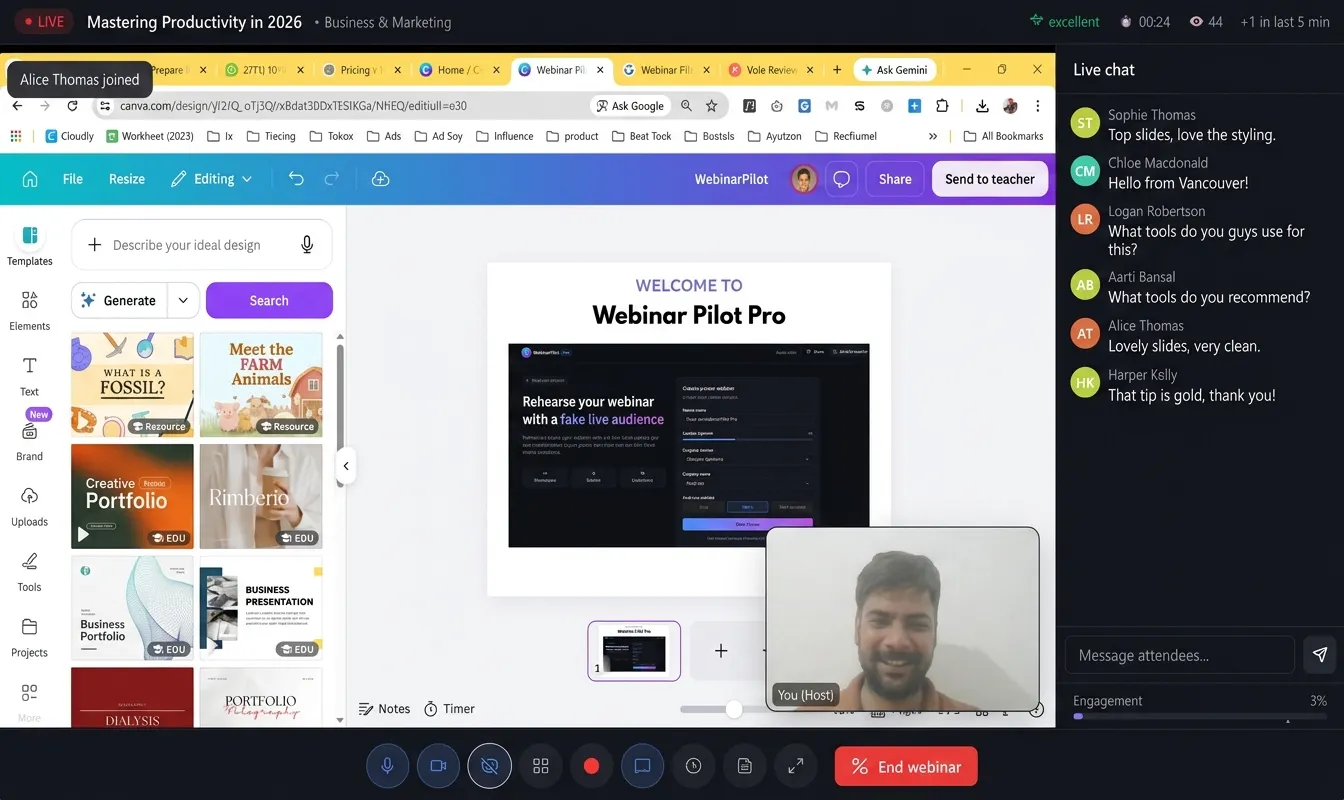Select the Rimberio template
The height and width of the screenshot is (800, 1344).
coord(261,496)
